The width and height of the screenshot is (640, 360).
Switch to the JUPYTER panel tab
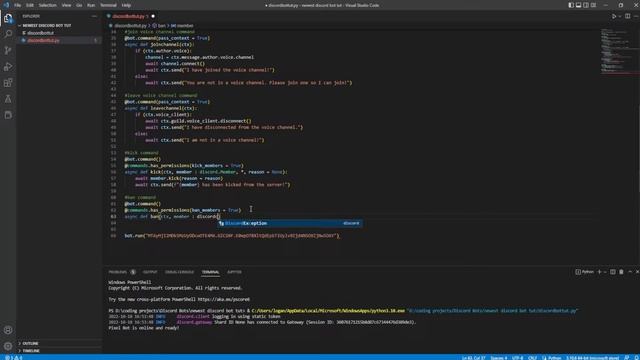(x=234, y=272)
